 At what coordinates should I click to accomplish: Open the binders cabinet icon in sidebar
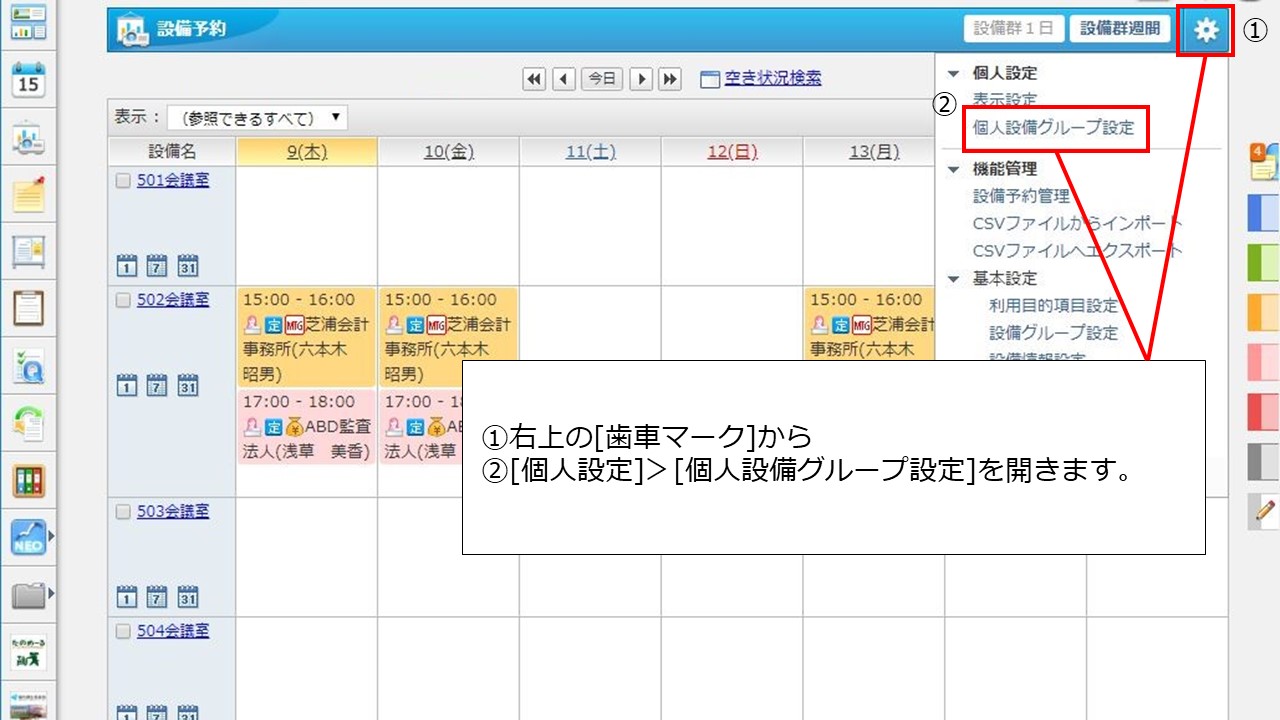coord(28,481)
